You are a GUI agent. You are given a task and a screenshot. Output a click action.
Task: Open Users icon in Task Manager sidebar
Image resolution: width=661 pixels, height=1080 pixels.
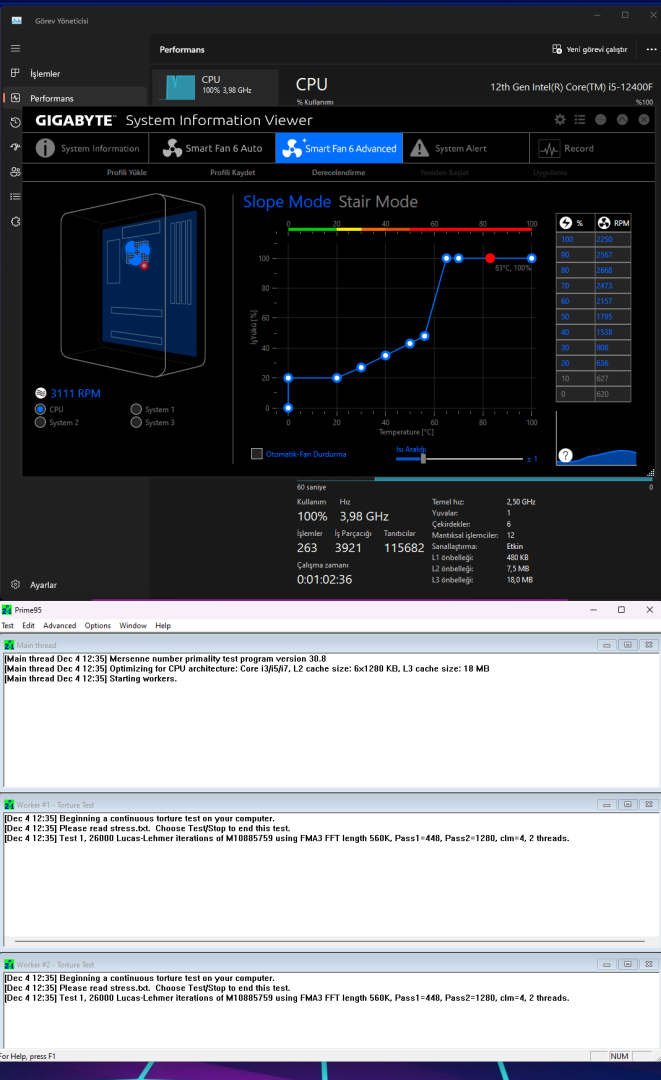15,172
